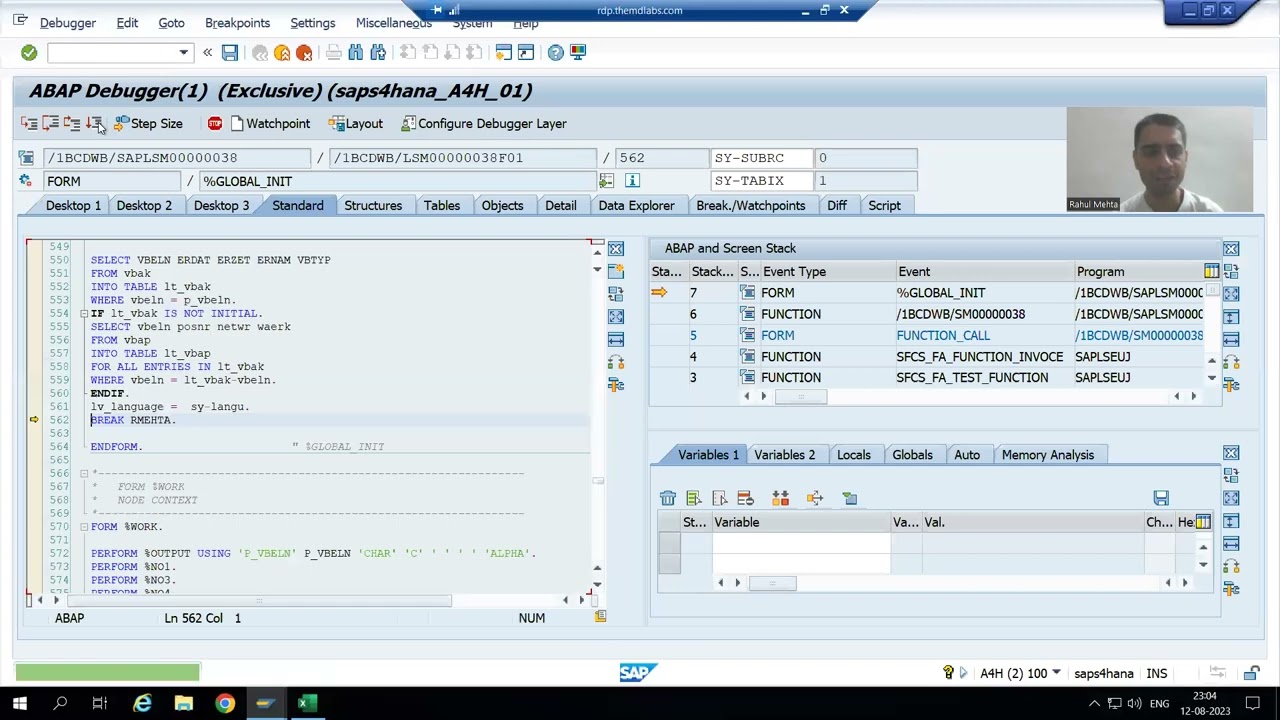Click the main program field /1BCDWB/SAPLSM00000038
Viewport: 1280px width, 720px height.
[176, 158]
